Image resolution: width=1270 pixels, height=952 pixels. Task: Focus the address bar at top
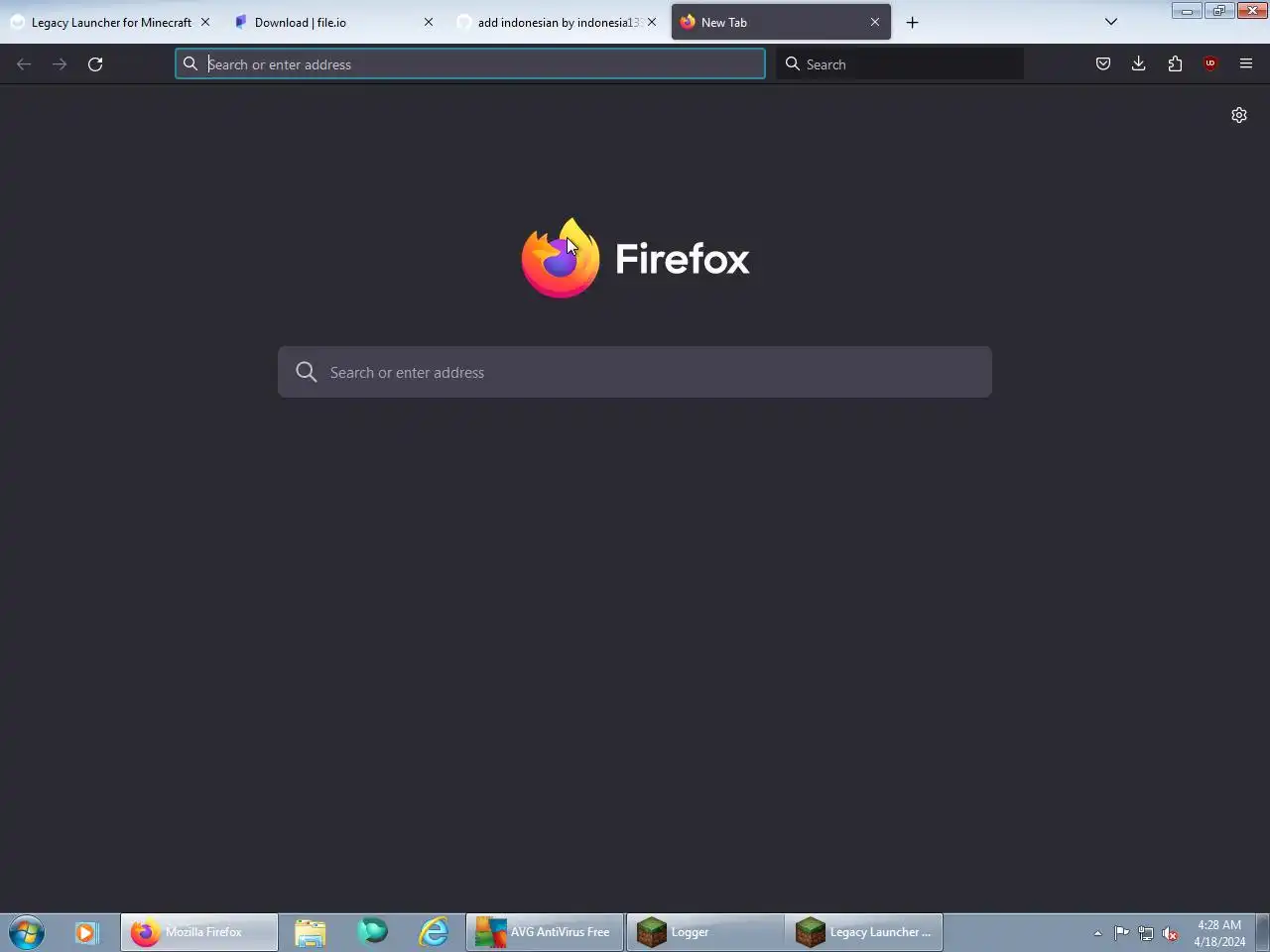(470, 64)
